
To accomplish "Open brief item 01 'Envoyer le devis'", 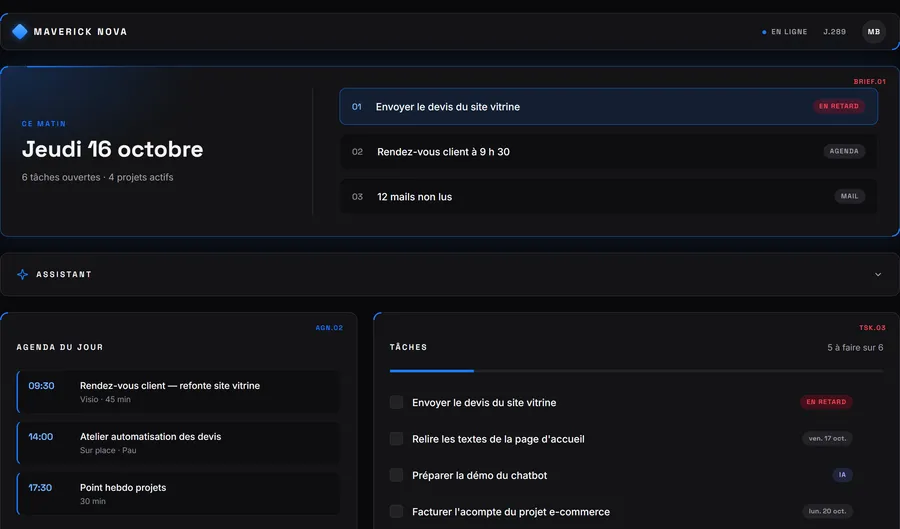I will (608, 106).
